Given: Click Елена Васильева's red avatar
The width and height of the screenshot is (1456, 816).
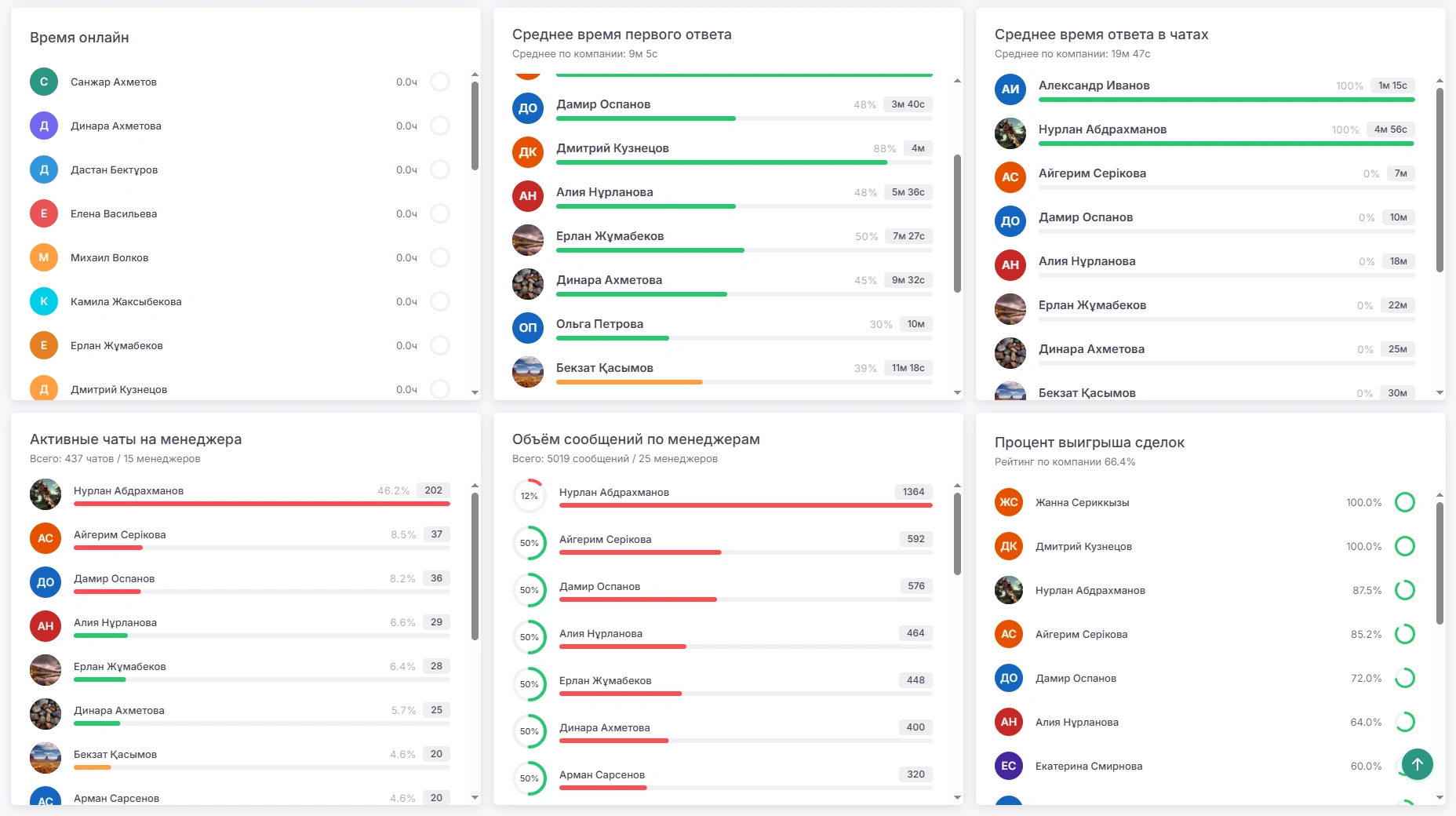Looking at the screenshot, I should 44,213.
